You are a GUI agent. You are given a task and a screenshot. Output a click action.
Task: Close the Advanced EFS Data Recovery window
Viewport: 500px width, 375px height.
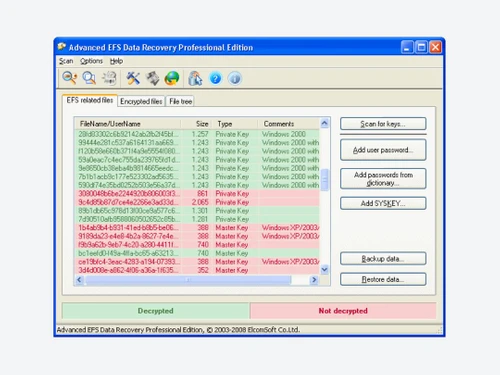435,47
